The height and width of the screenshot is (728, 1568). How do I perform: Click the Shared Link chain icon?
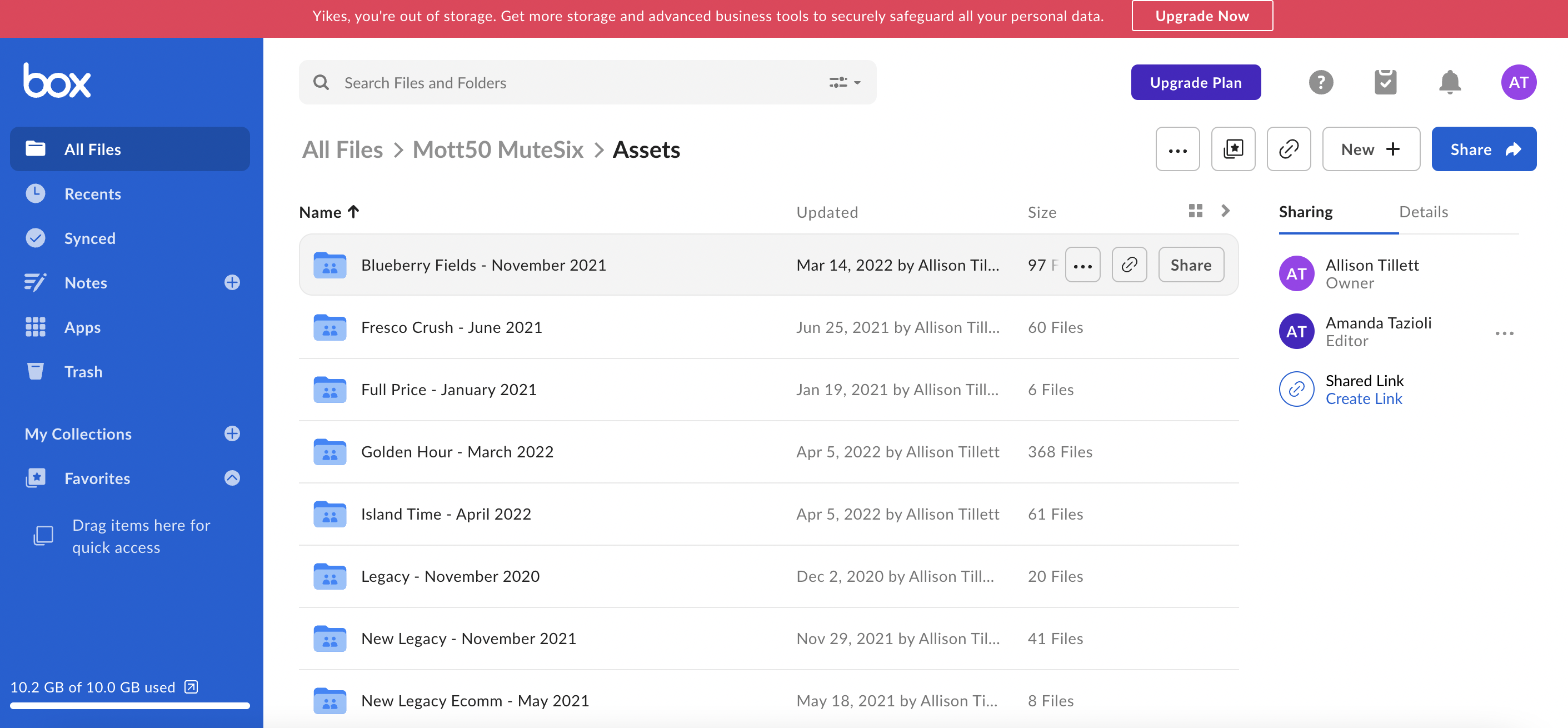(1296, 389)
